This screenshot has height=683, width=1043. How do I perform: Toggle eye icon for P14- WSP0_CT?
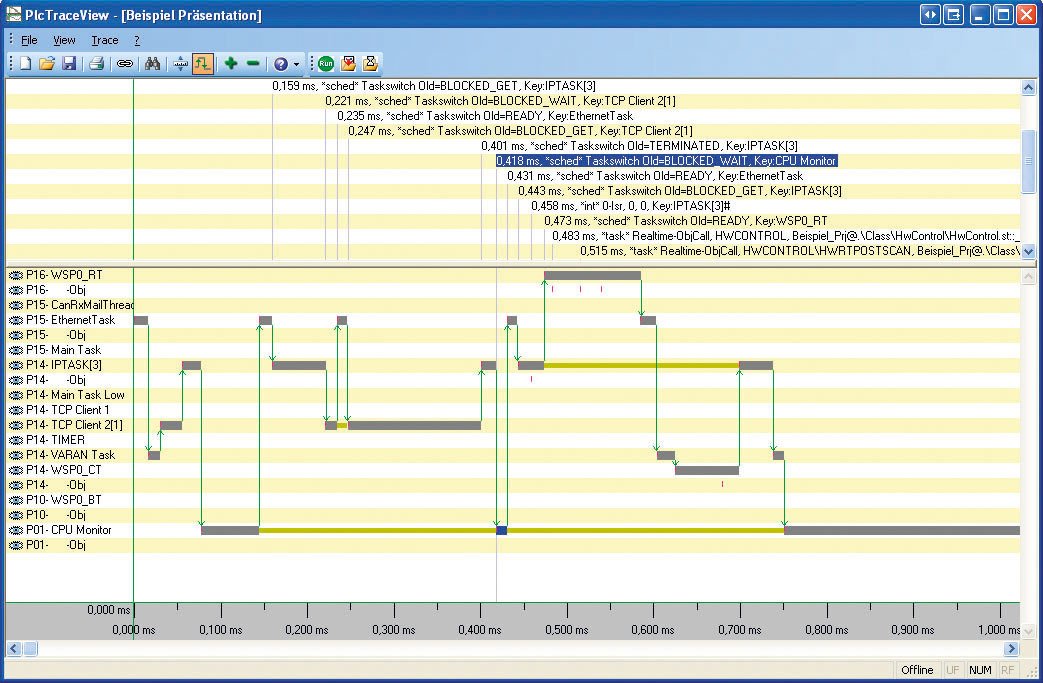point(16,470)
